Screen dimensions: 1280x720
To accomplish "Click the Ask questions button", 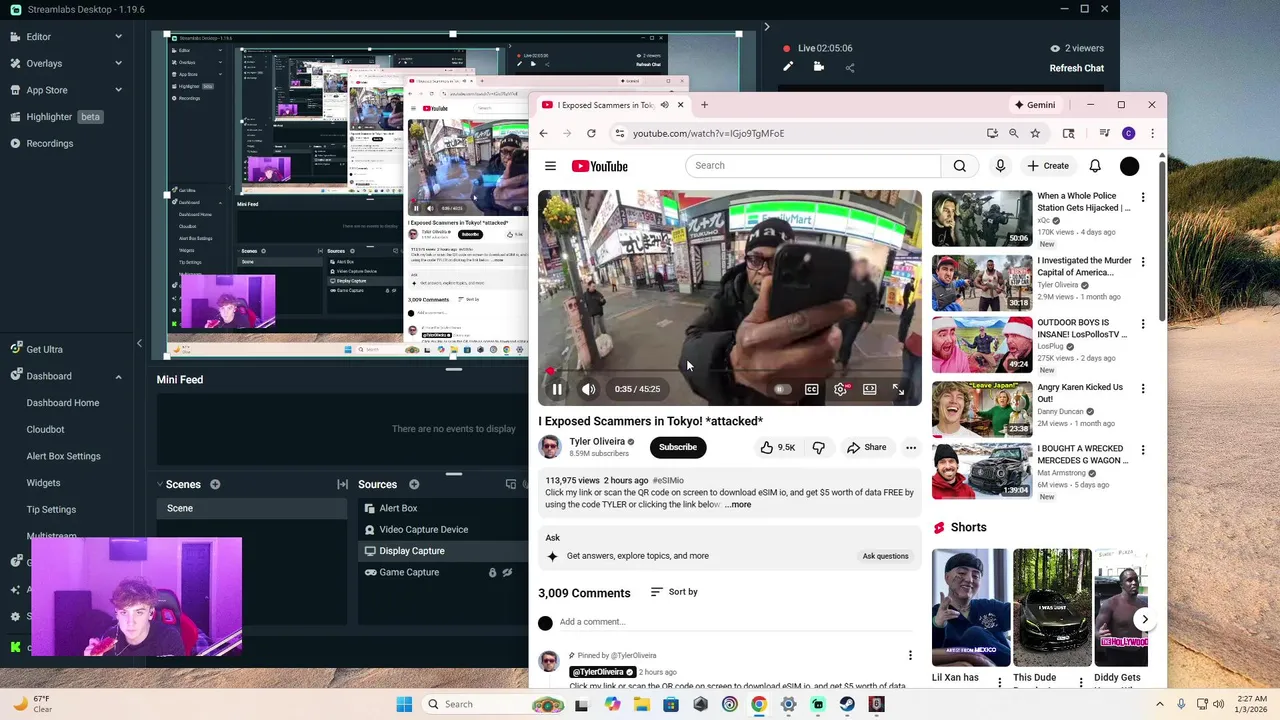I will (885, 556).
